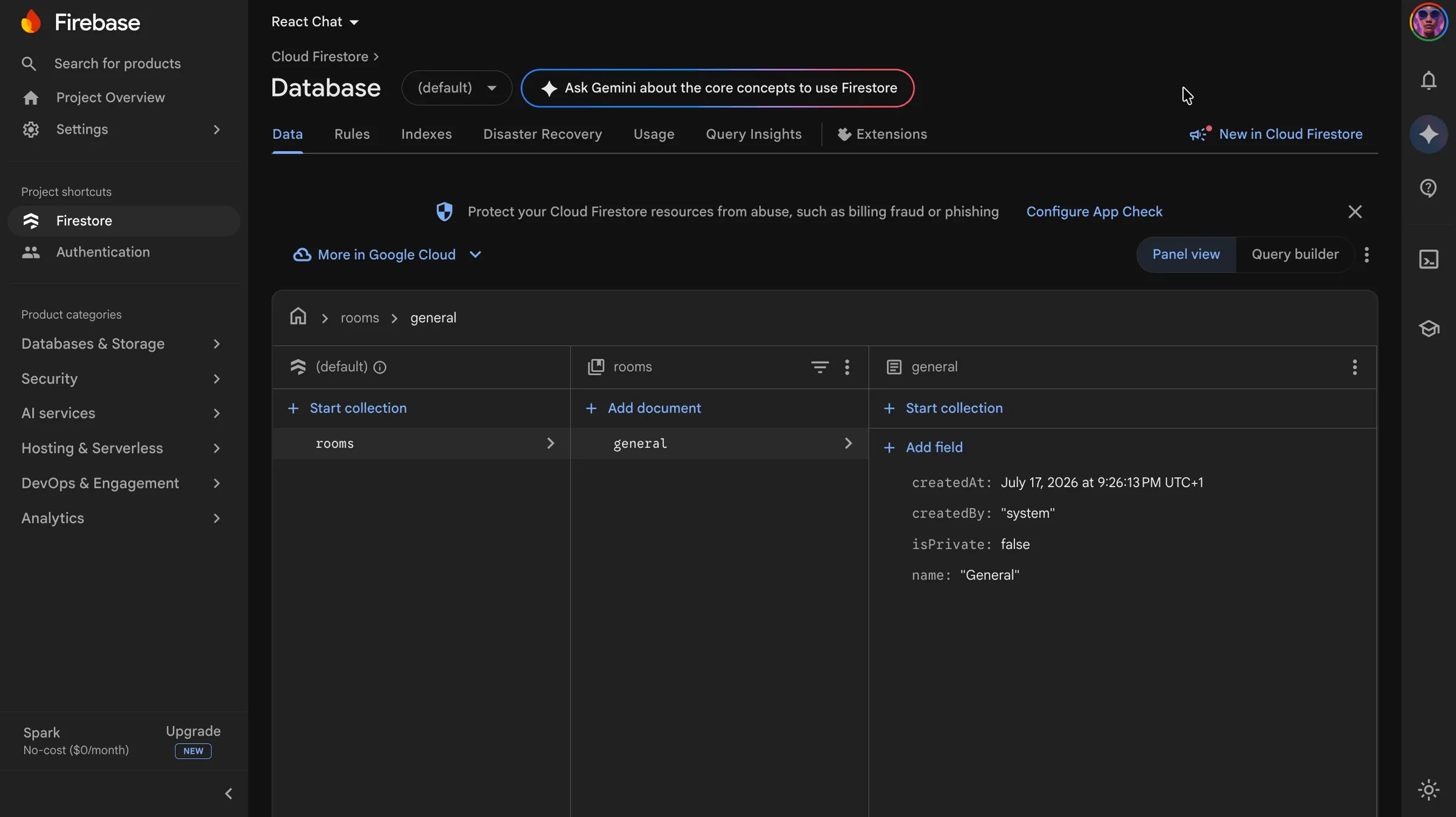Click the home icon in path breadcrumb

298,317
